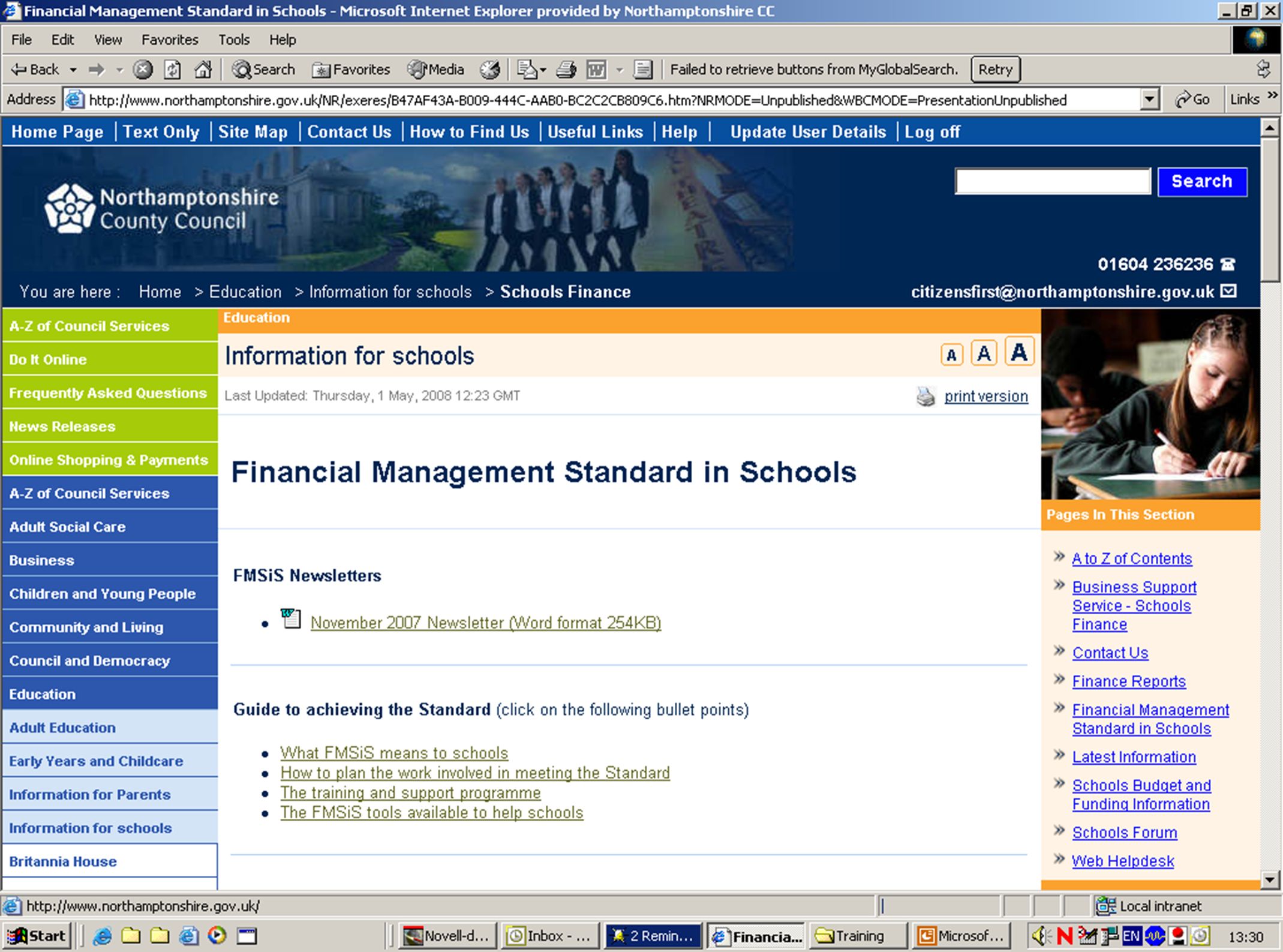
Task: Switch to the Novell-d... taskbar button
Action: [x=448, y=936]
